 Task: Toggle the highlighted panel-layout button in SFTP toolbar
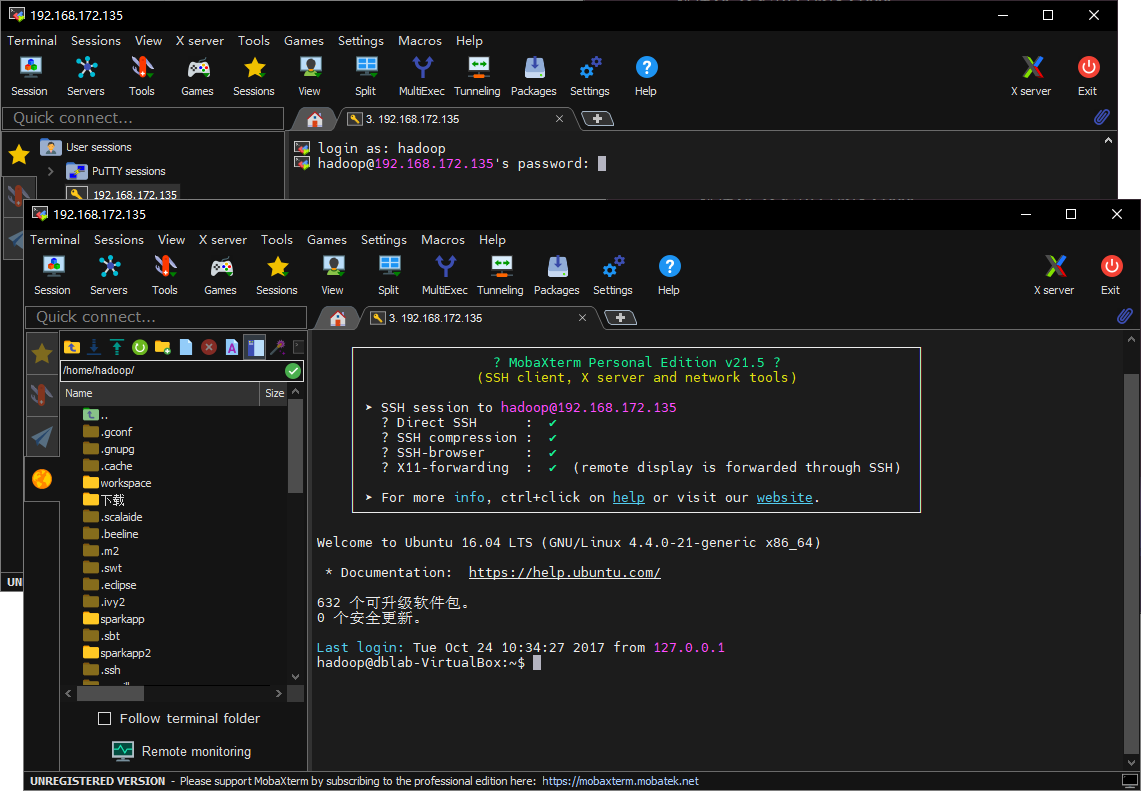point(255,348)
